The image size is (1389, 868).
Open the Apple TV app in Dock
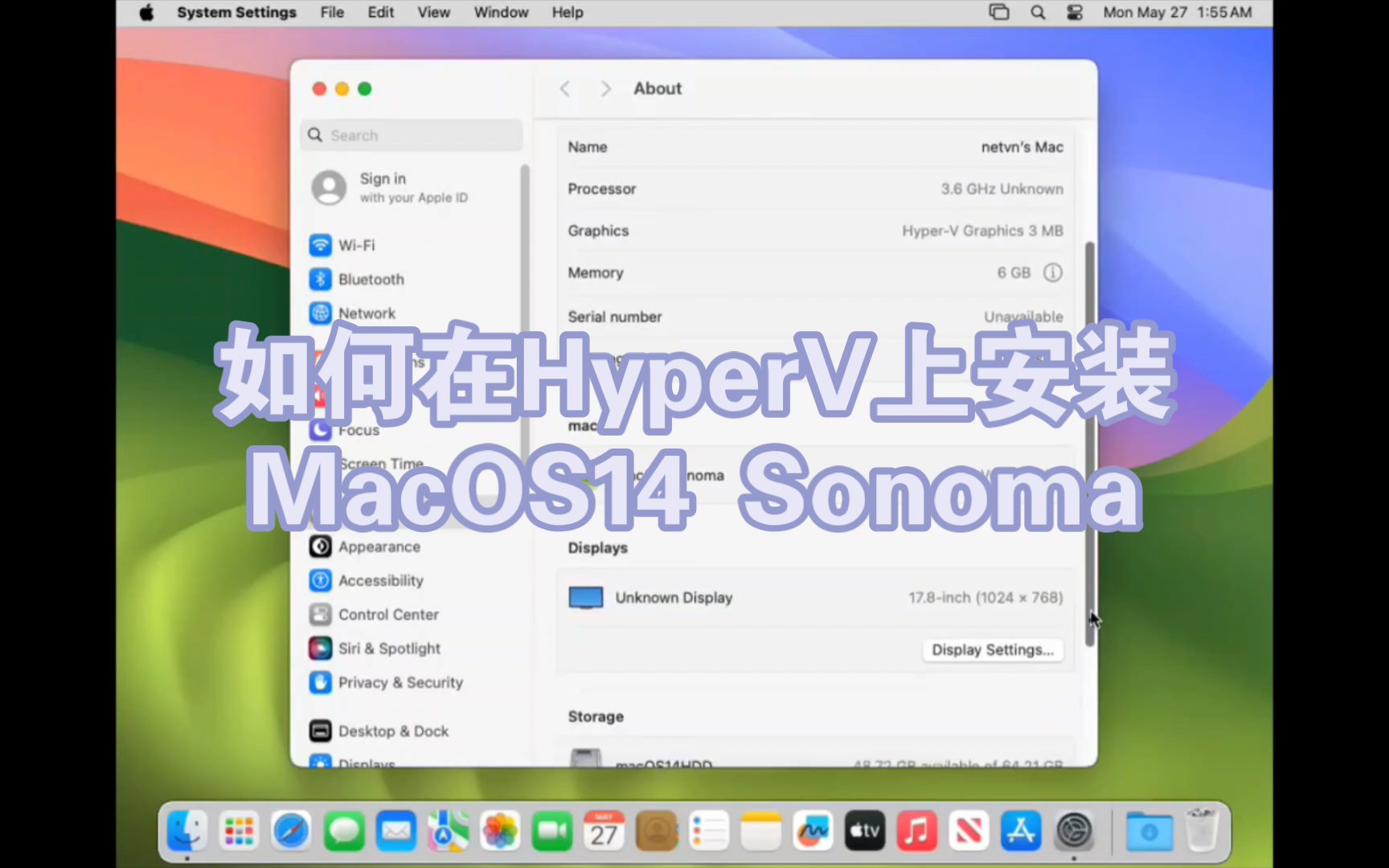point(865,831)
